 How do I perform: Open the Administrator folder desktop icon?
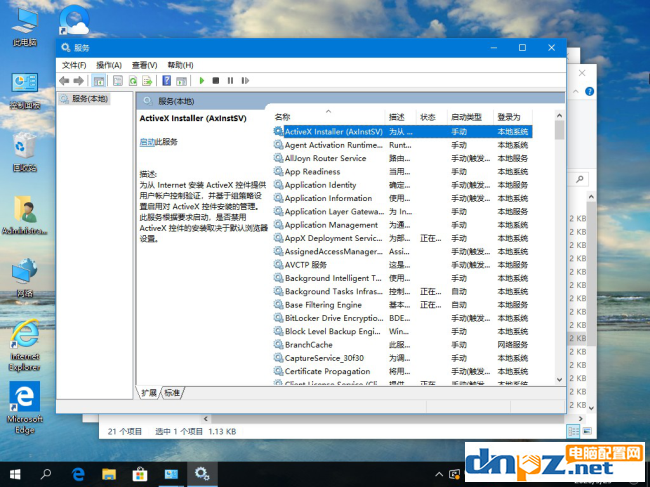(x=24, y=215)
